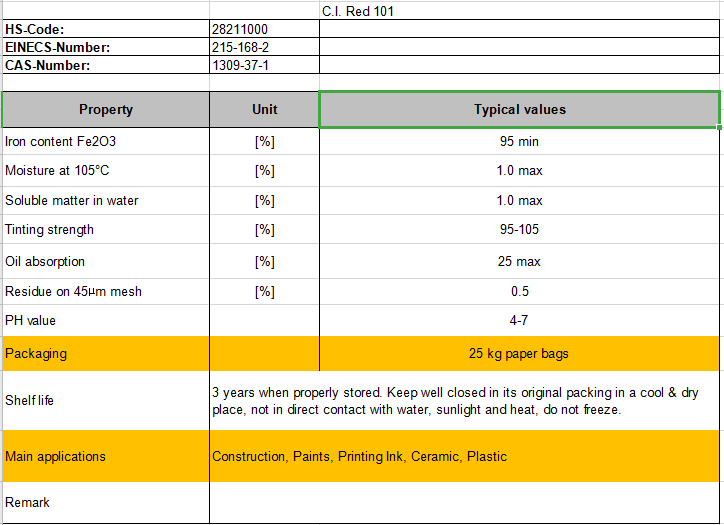Viewport: 724px width, 525px height.
Task: Select the '25 kg paper bags' cell
Action: click(x=519, y=354)
